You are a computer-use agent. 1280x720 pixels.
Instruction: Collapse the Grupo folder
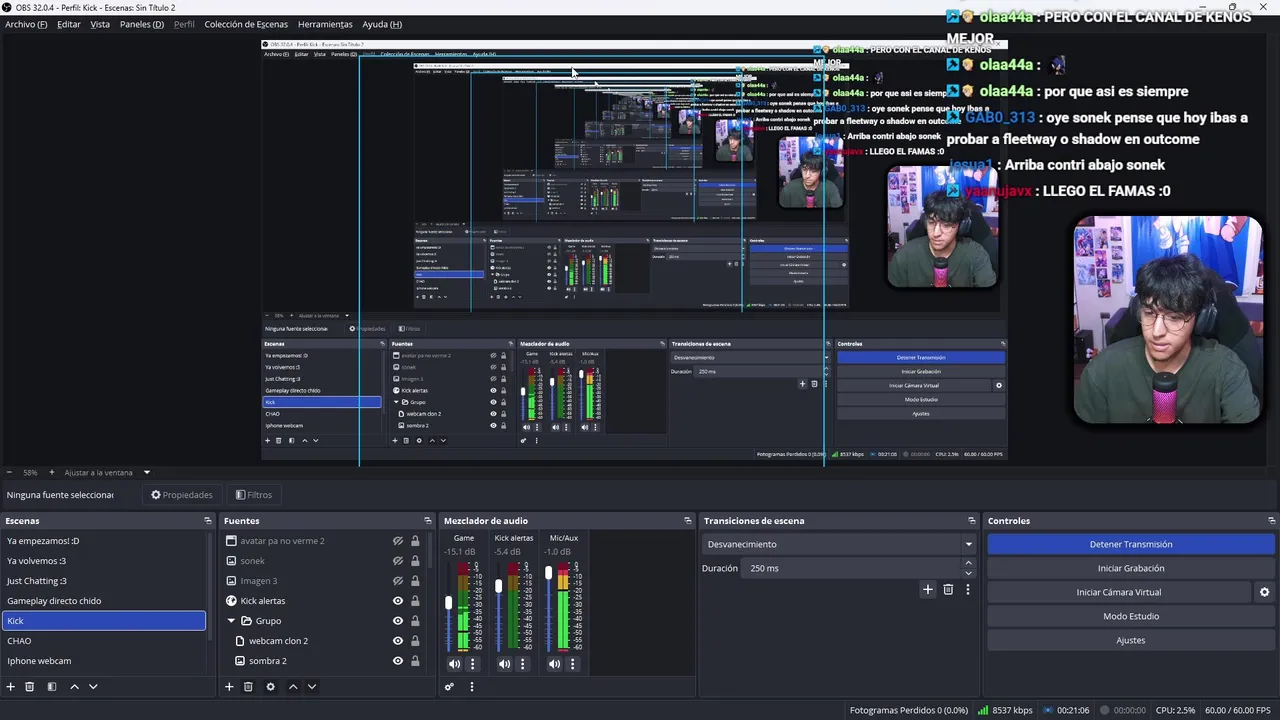pyautogui.click(x=232, y=621)
